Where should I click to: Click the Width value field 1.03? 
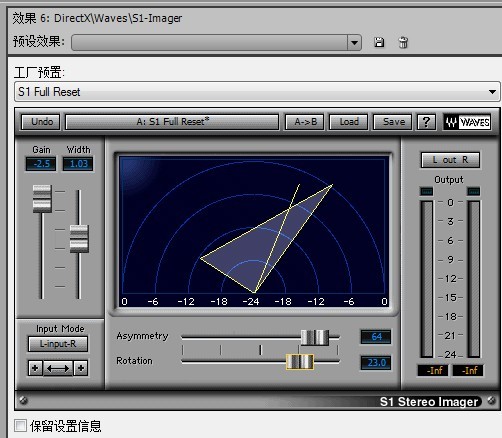pos(78,164)
